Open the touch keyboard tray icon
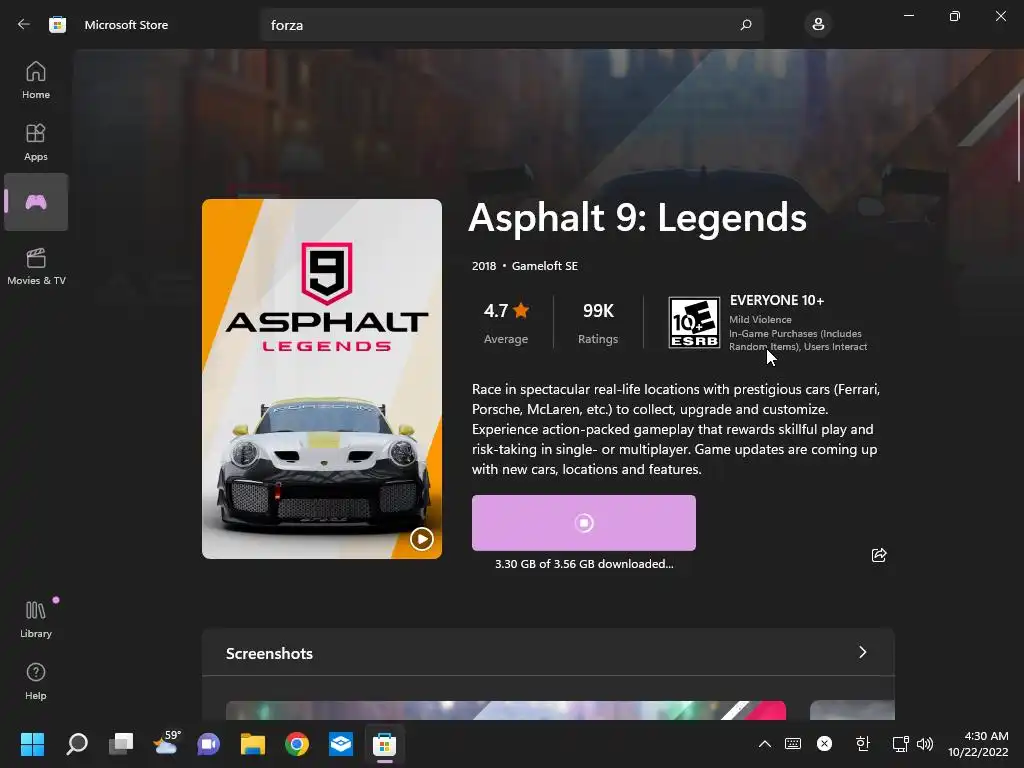This screenshot has width=1024, height=768. tap(793, 744)
